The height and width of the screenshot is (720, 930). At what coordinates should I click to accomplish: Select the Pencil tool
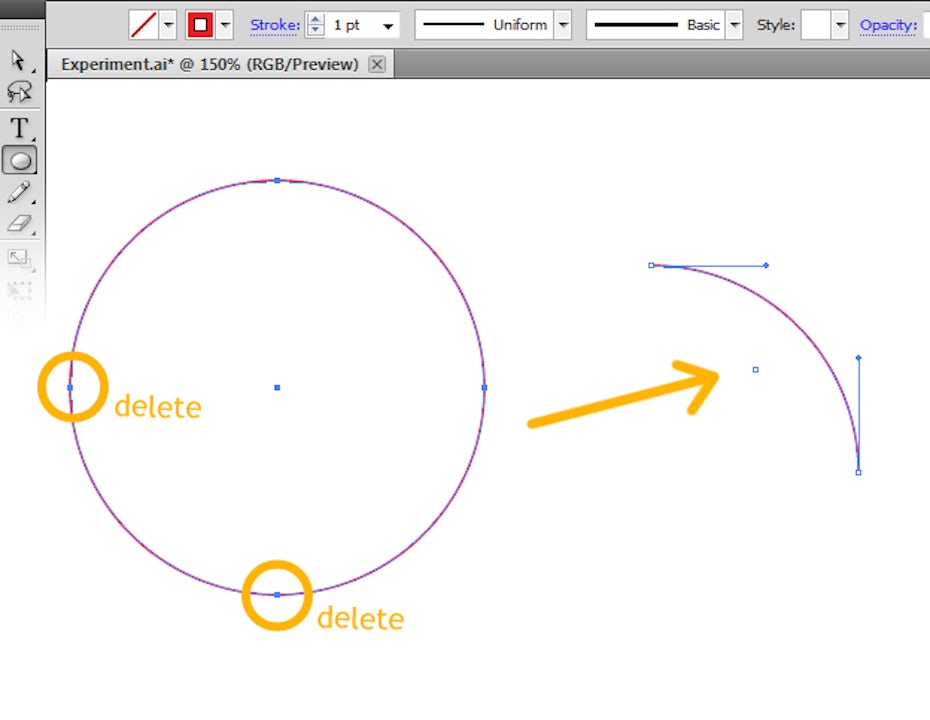(x=19, y=192)
